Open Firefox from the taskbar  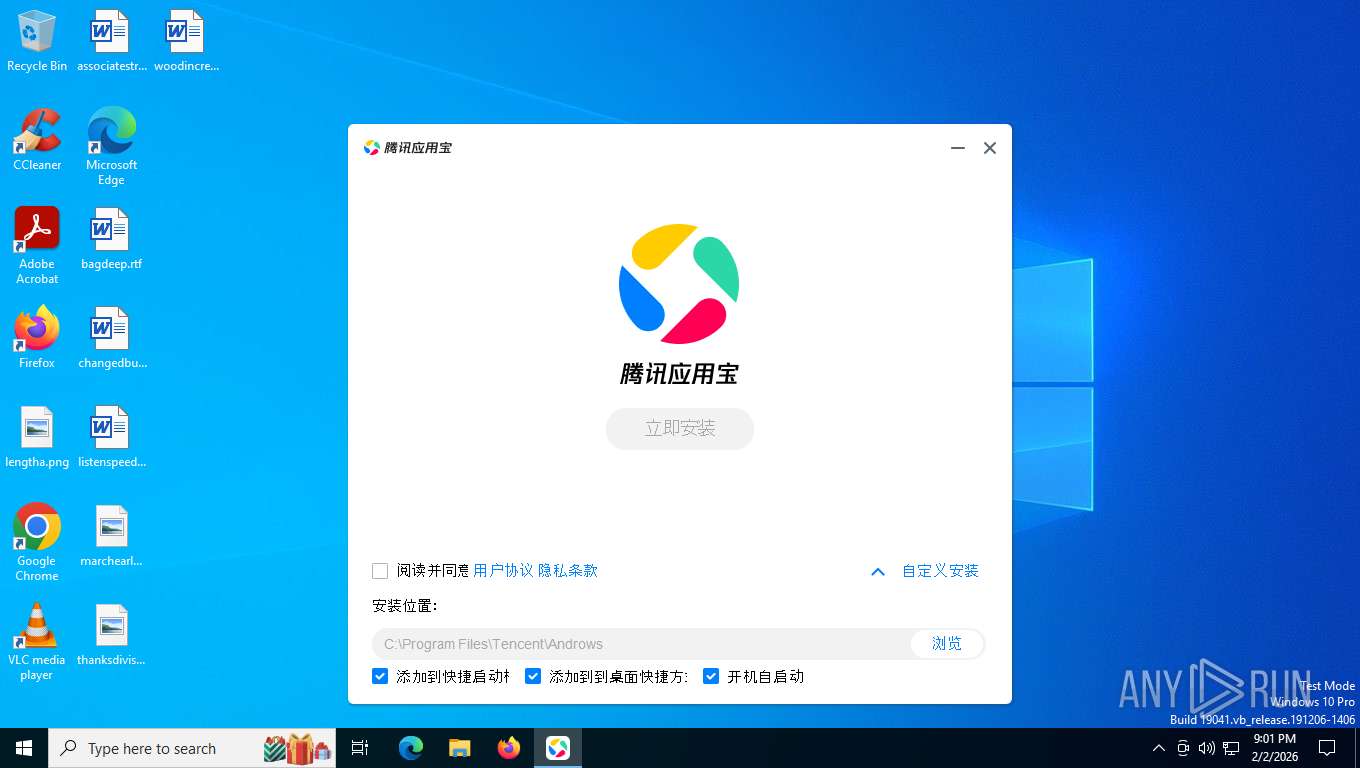coord(509,748)
